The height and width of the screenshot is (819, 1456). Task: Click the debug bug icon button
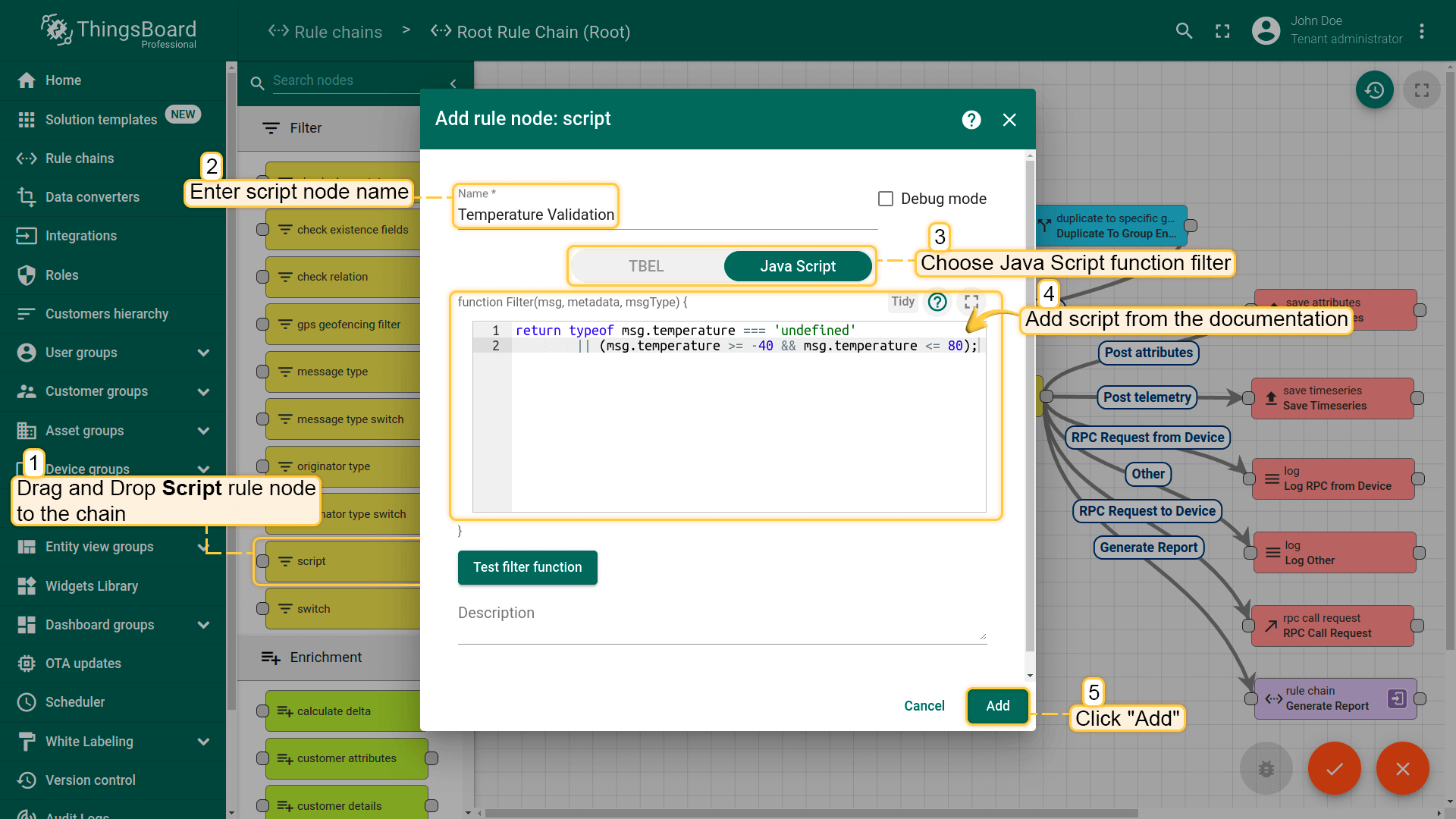click(1266, 768)
